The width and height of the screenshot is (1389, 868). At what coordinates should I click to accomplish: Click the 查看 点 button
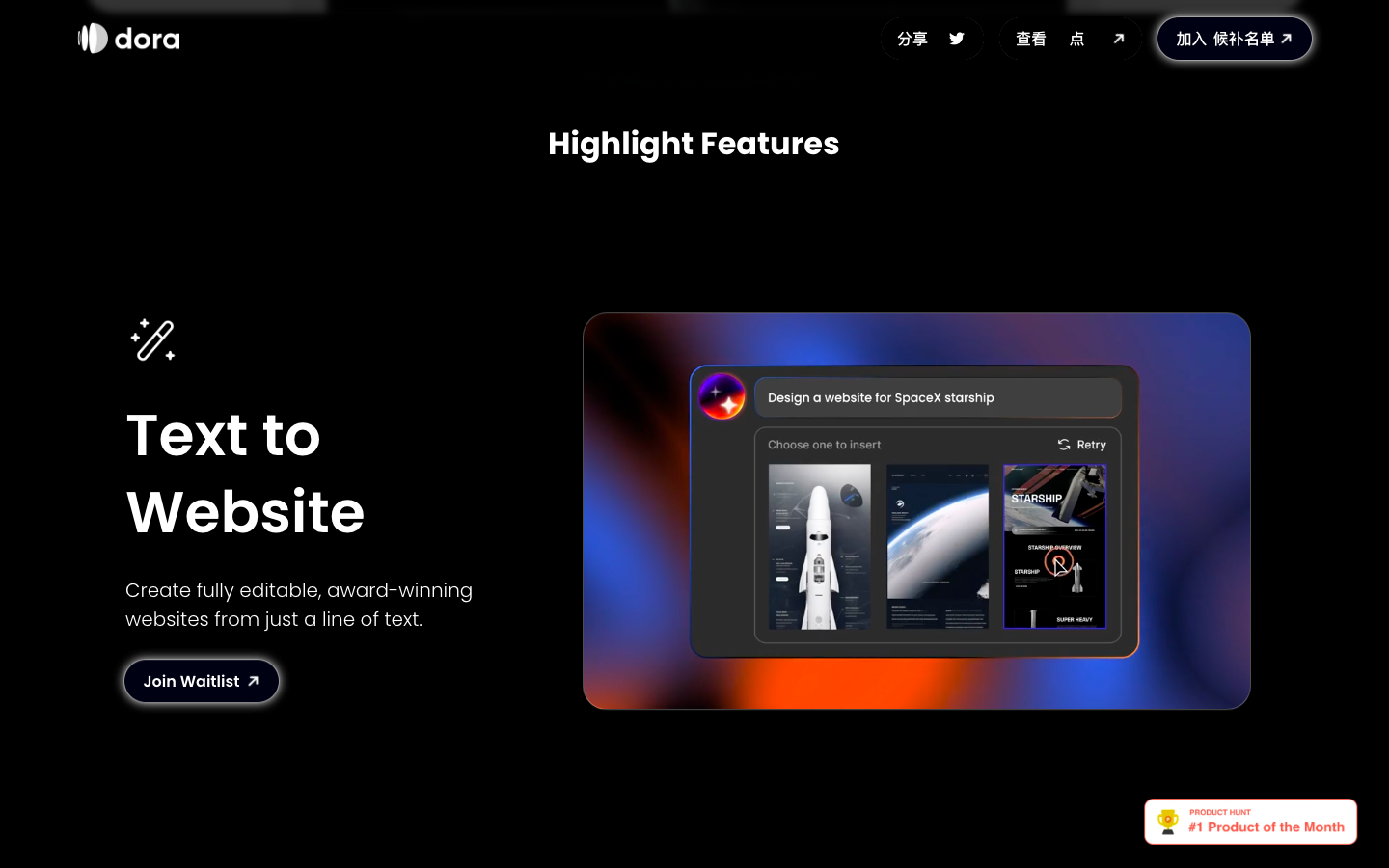1070,39
